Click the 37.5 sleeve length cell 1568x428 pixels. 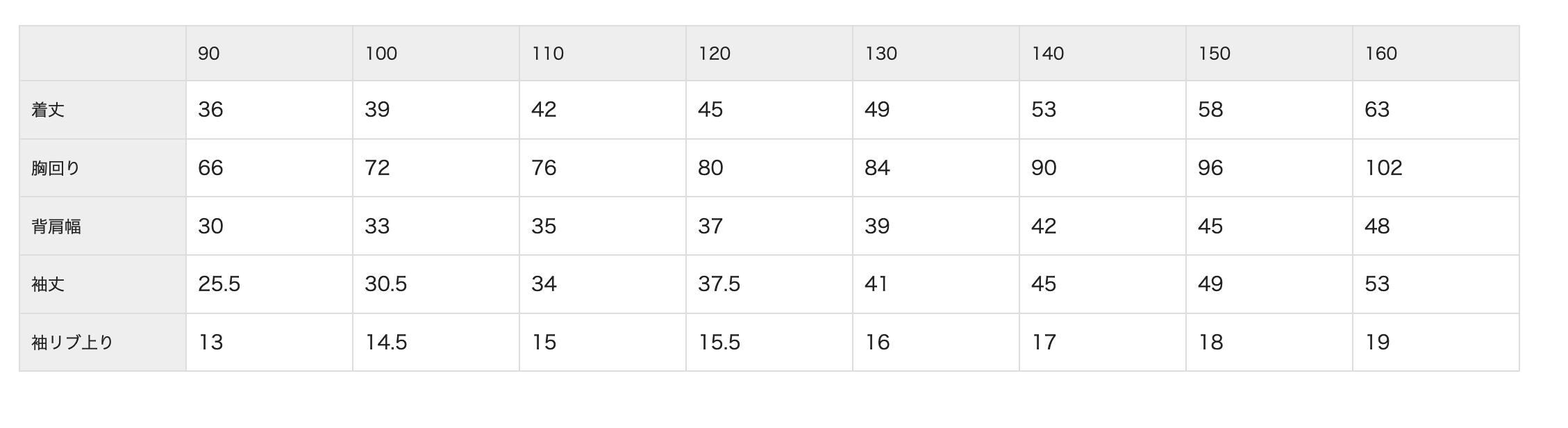tap(769, 284)
